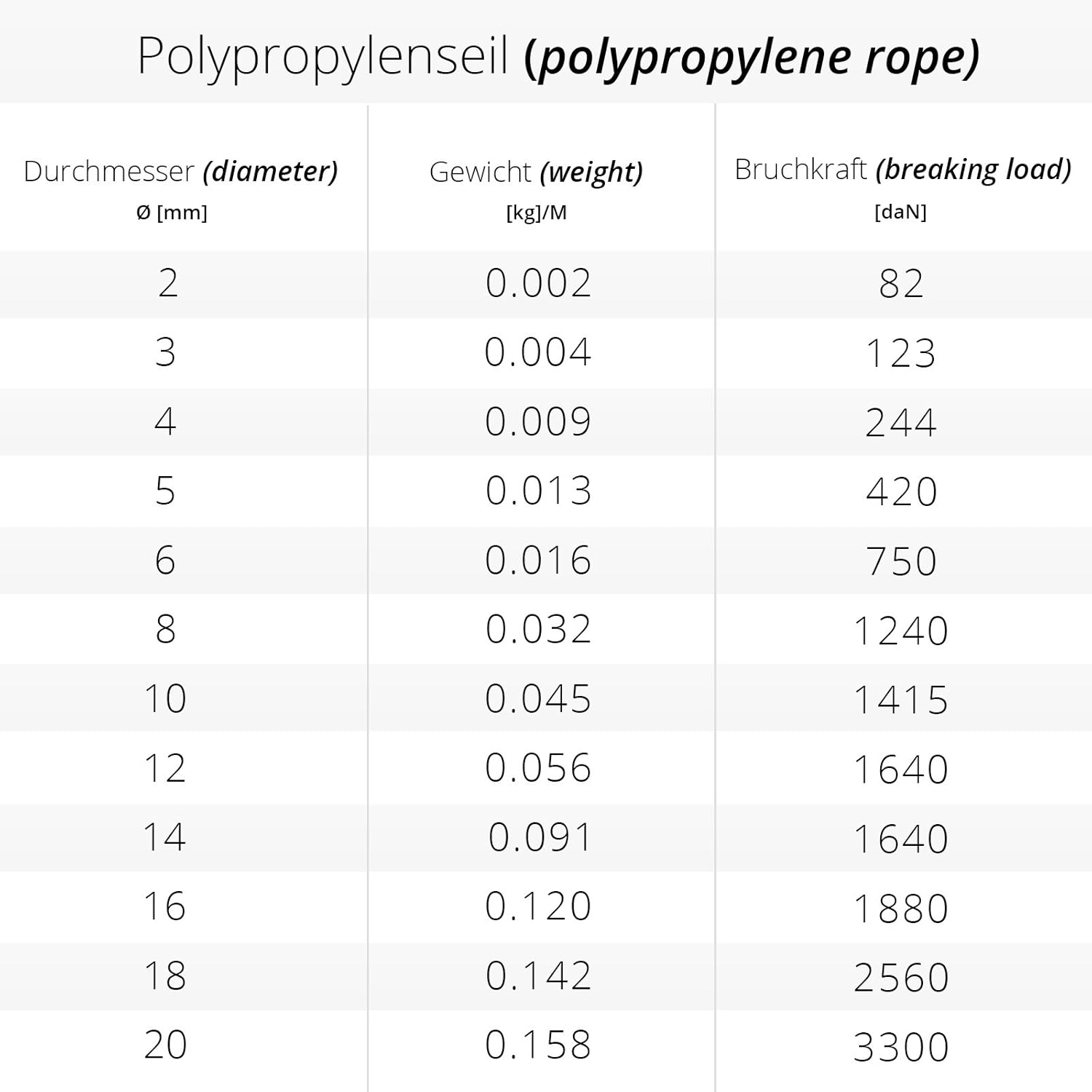
Task: Click the weight cell showing 0.045
Action: pos(538,699)
